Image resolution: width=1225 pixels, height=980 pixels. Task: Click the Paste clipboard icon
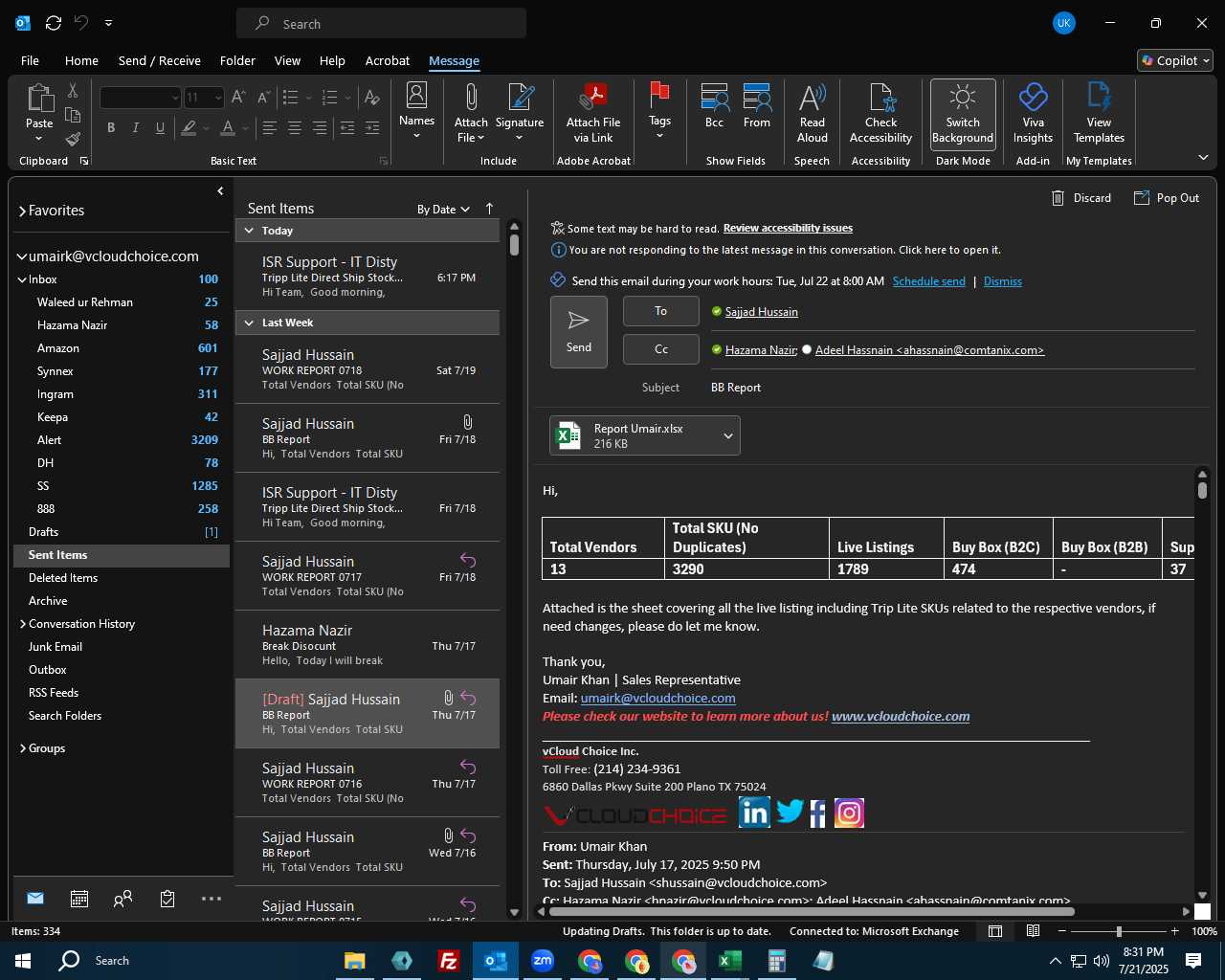pos(39,98)
